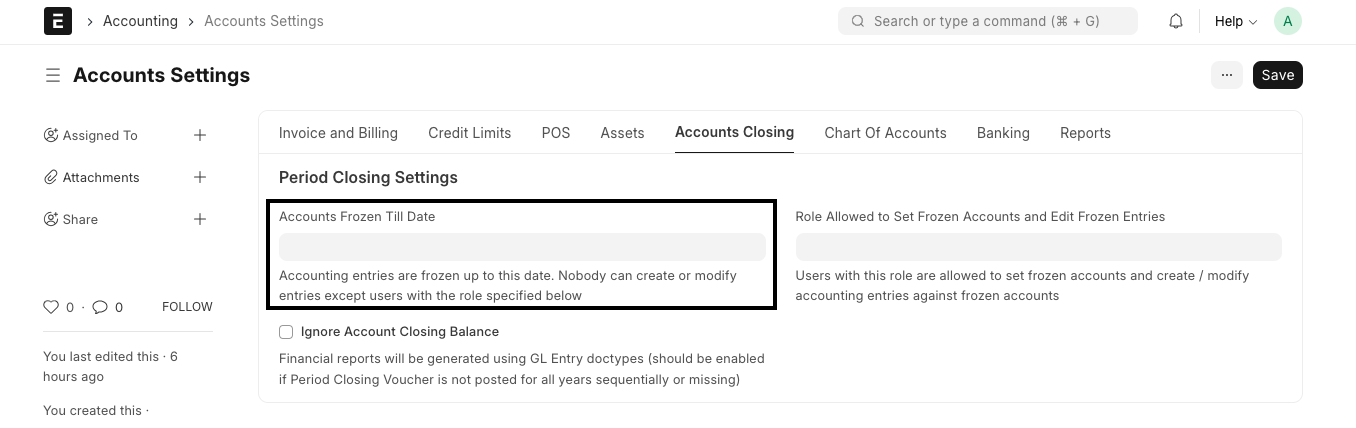Click the user avatar A icon

1288,21
